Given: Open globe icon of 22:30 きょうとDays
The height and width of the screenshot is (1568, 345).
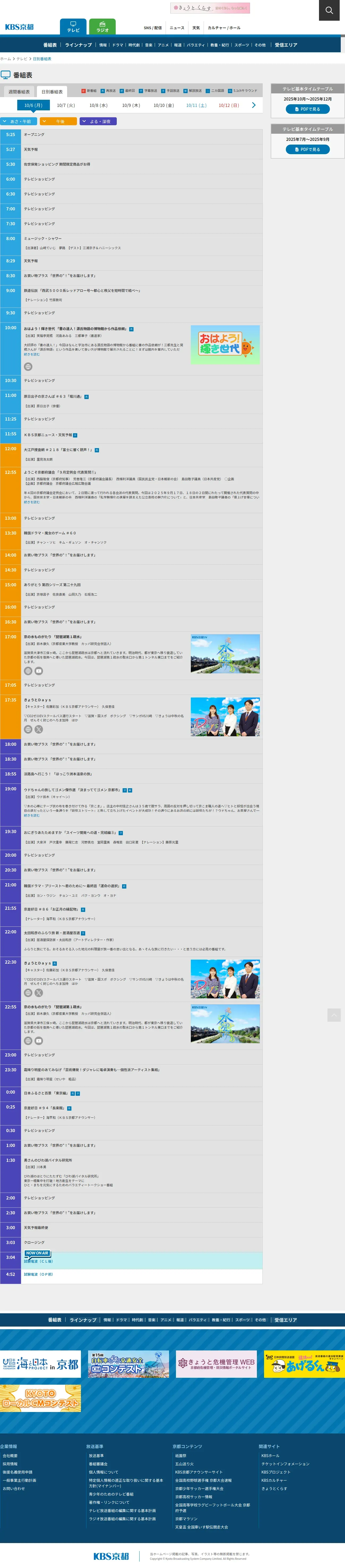Looking at the screenshot, I should (x=28, y=993).
